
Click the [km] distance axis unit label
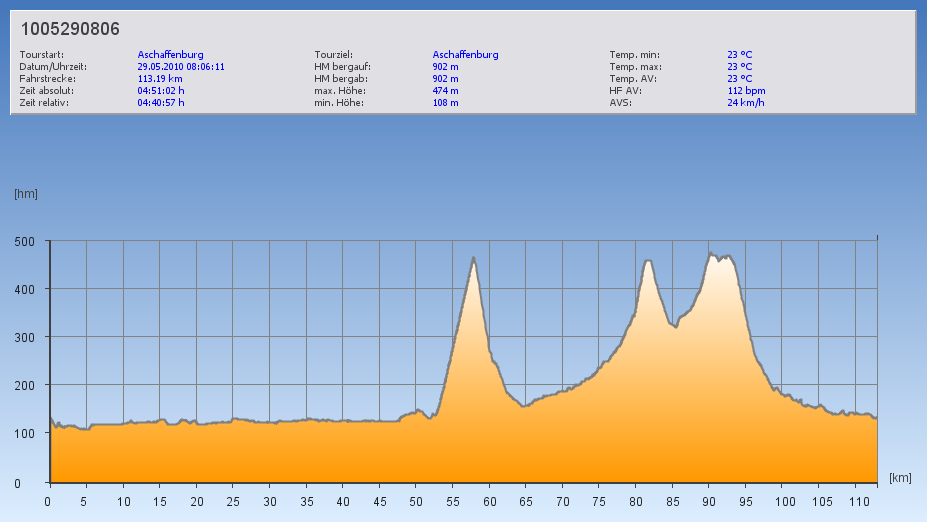pyautogui.click(x=899, y=479)
